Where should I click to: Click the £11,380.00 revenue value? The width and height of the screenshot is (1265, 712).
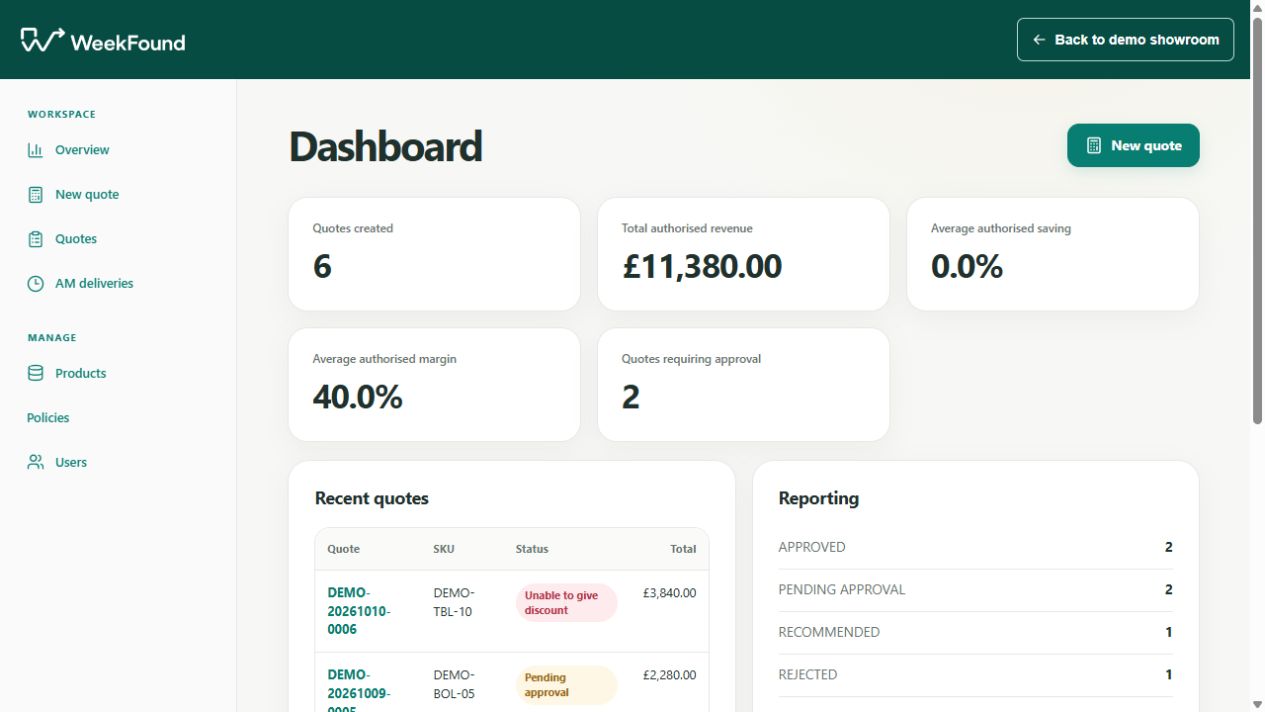click(x=702, y=267)
